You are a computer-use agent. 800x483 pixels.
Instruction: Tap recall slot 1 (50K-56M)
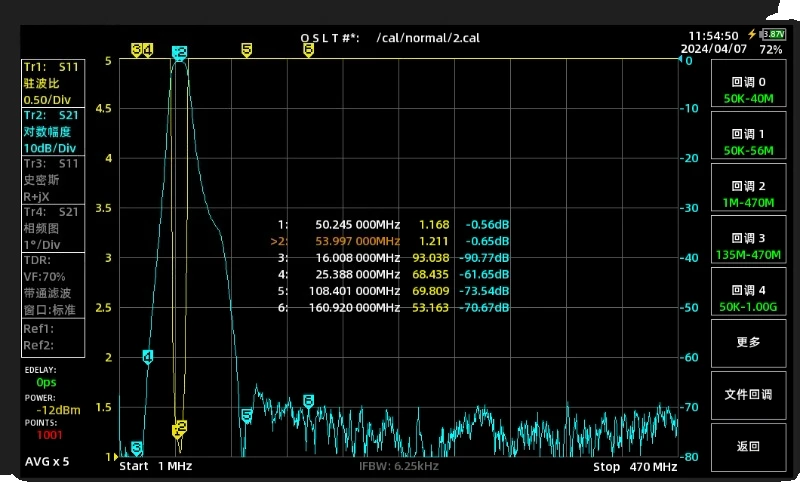point(748,135)
